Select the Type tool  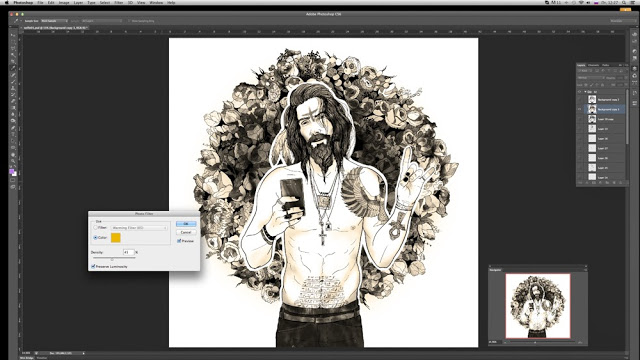tap(13, 134)
